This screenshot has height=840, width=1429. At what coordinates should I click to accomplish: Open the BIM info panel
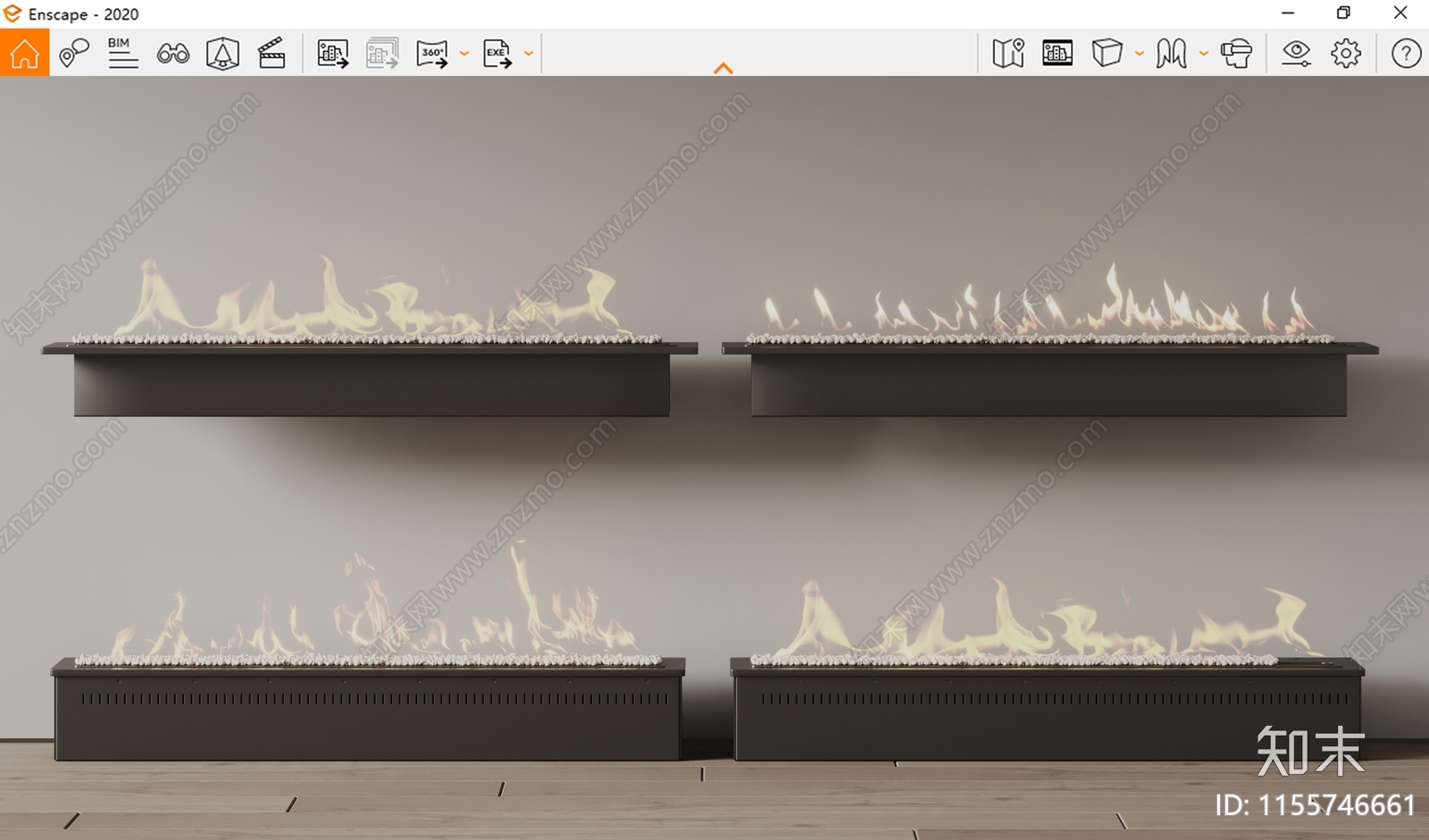pos(123,54)
